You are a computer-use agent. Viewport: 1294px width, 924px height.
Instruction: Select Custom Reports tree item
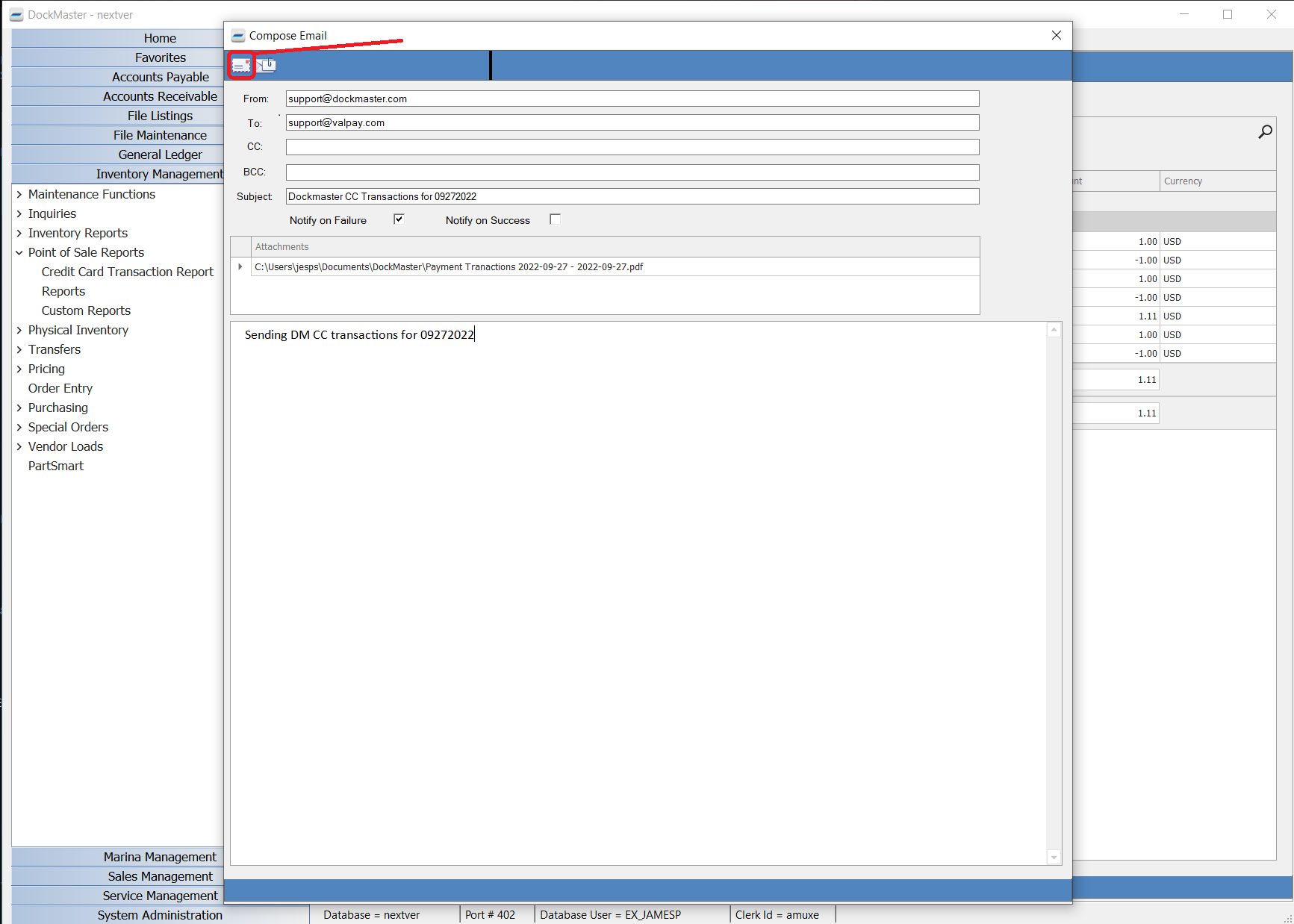86,310
